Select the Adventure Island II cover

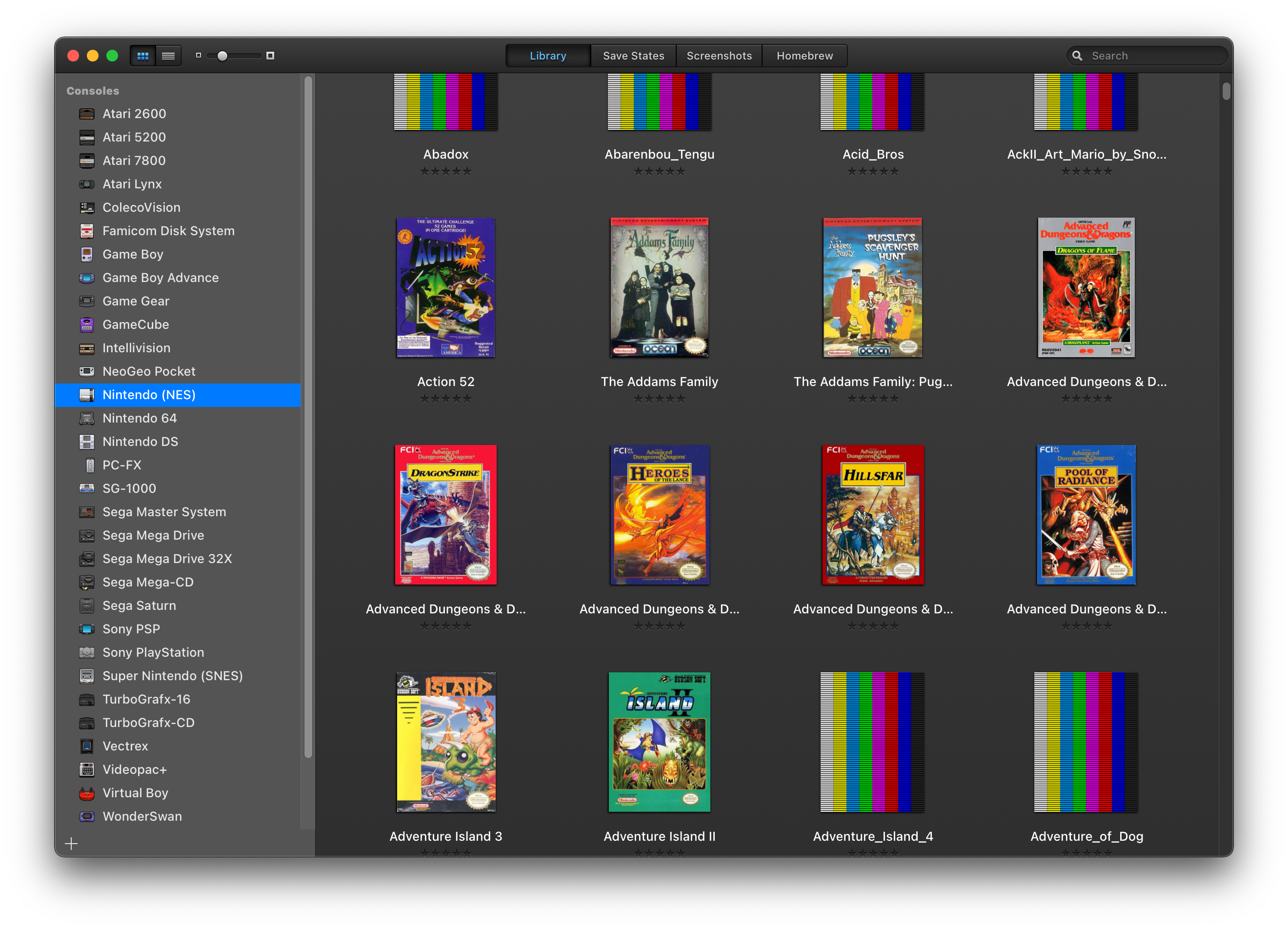pos(659,742)
